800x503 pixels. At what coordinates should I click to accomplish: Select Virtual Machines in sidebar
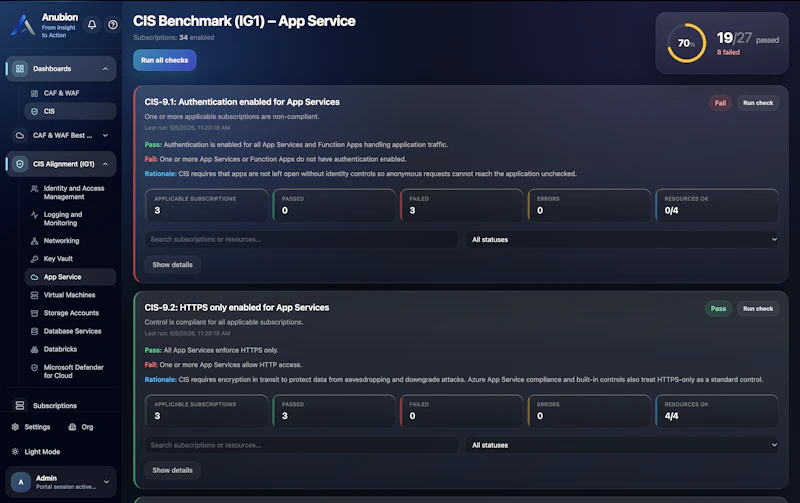click(x=70, y=295)
